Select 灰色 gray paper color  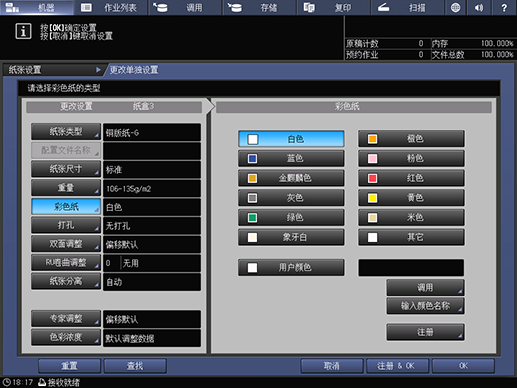[291, 198]
